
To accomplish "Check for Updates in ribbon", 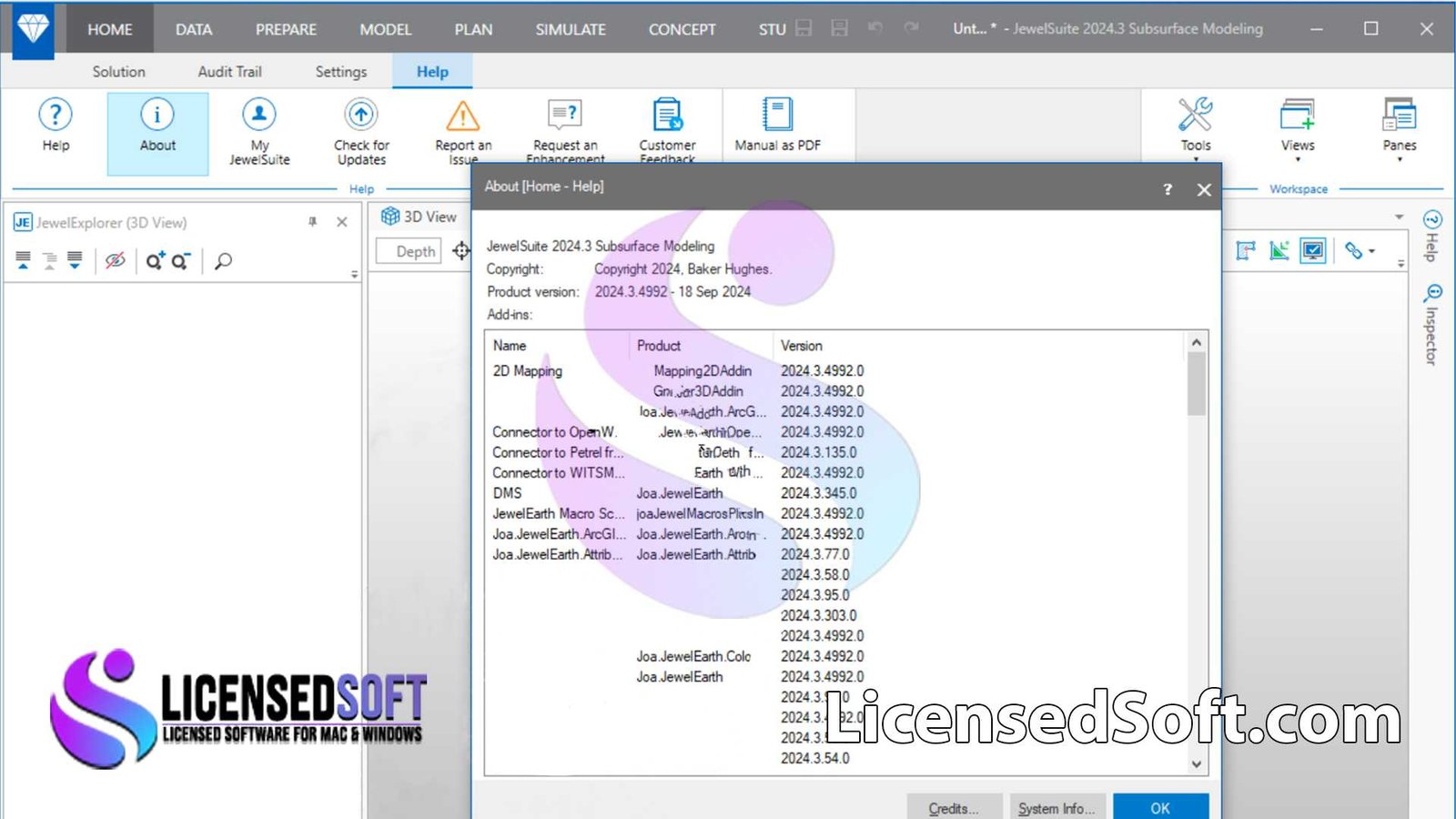I will 361,132.
